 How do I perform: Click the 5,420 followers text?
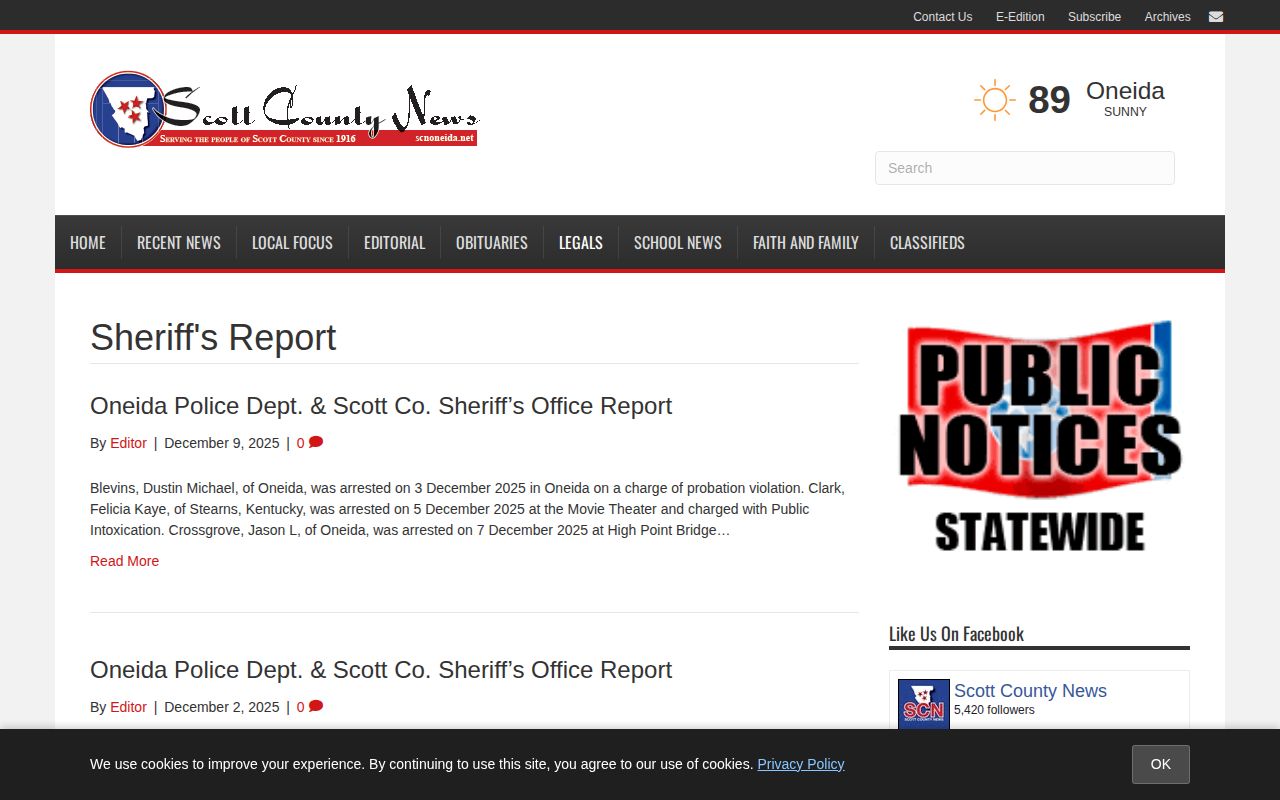(x=994, y=710)
